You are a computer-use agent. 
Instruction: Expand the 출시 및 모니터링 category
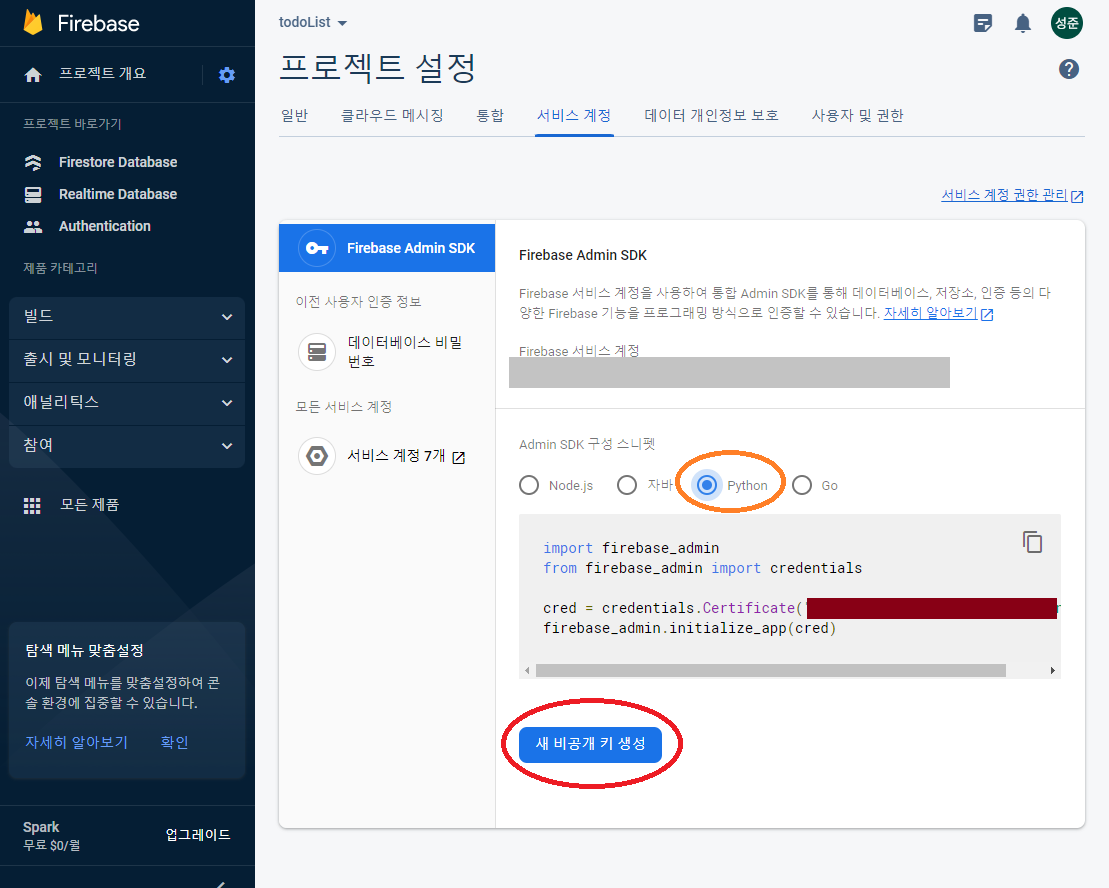(127, 360)
